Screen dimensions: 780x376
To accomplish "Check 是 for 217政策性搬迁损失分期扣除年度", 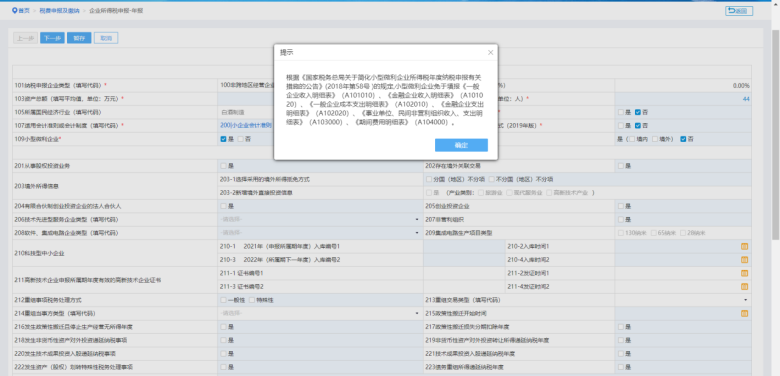I will [621, 327].
